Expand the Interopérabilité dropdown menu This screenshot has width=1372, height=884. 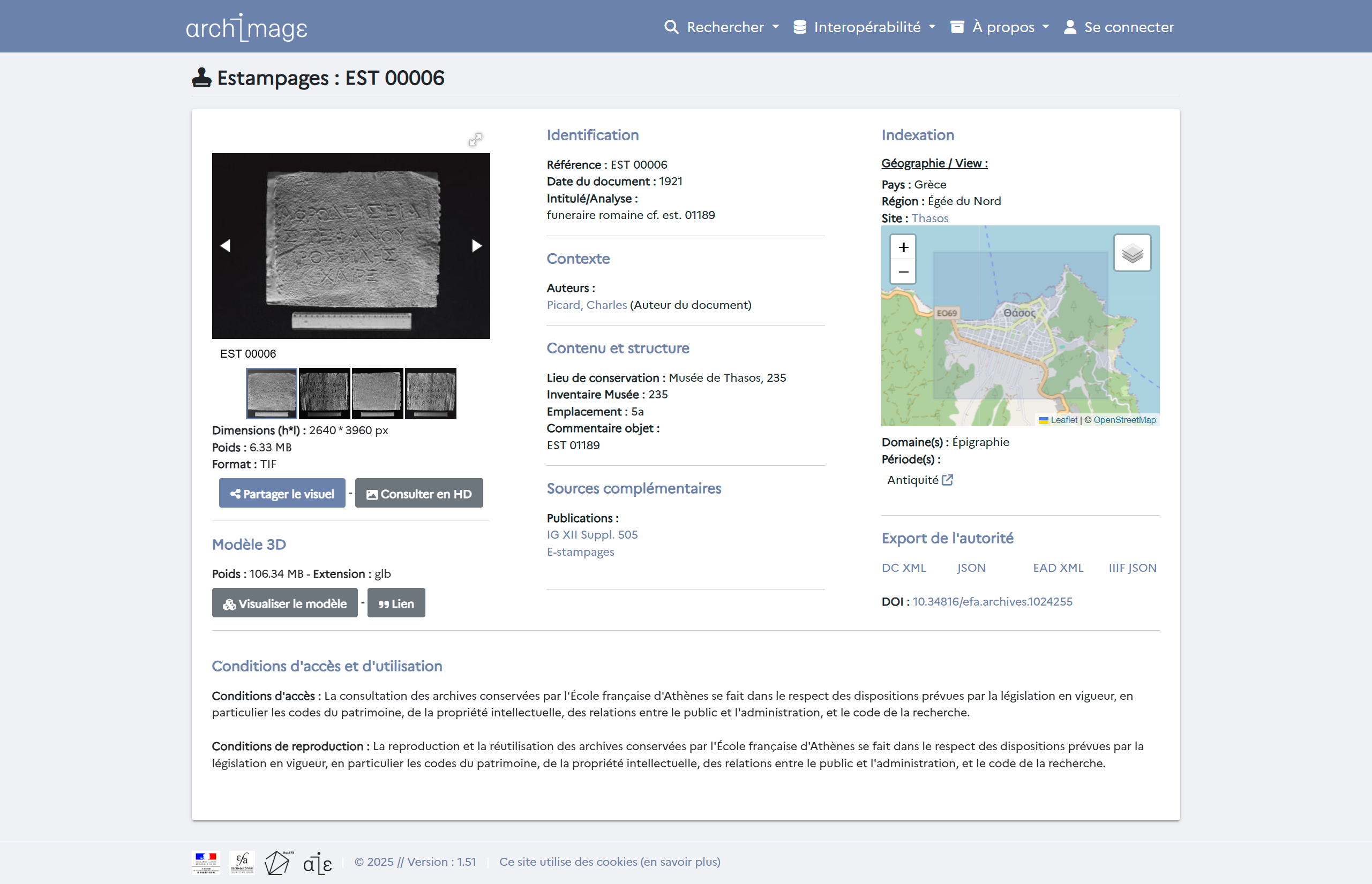click(864, 27)
